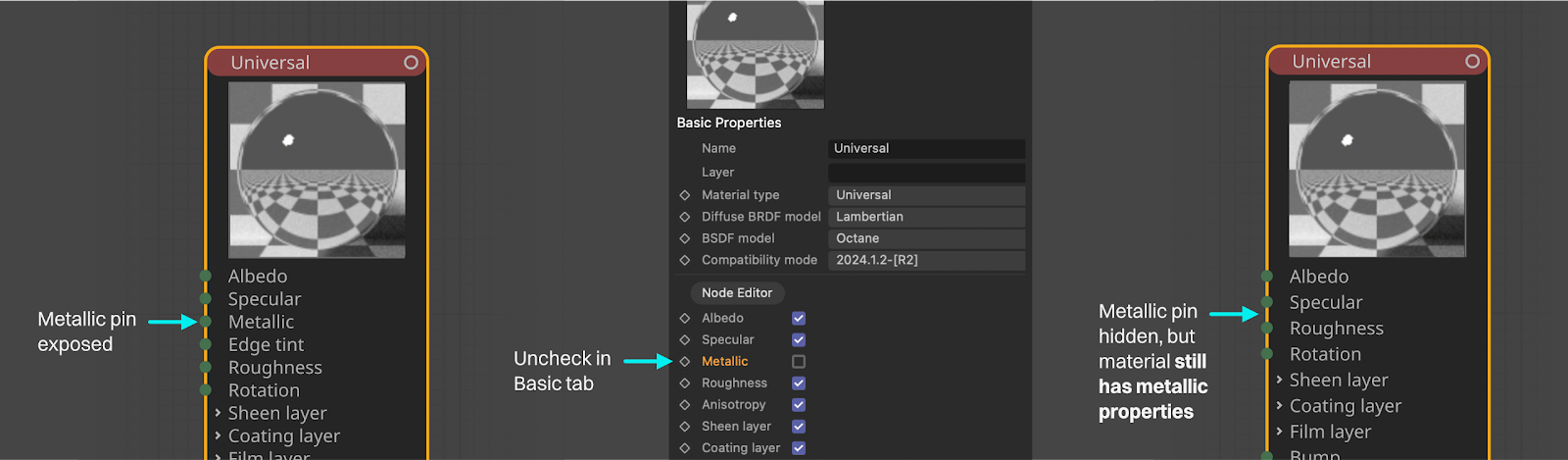Click the Layer field in Basic Properties

point(926,173)
